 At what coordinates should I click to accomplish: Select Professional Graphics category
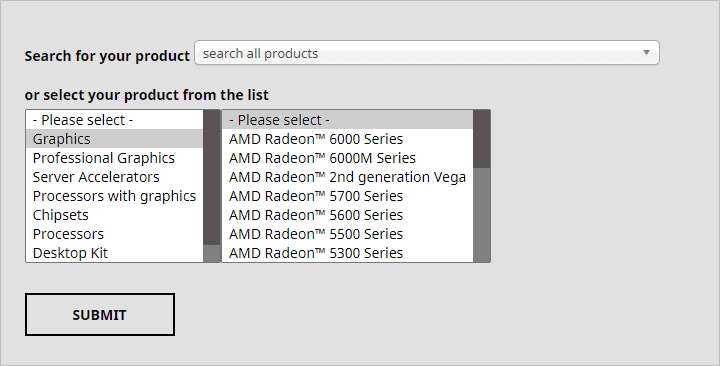coord(114,158)
